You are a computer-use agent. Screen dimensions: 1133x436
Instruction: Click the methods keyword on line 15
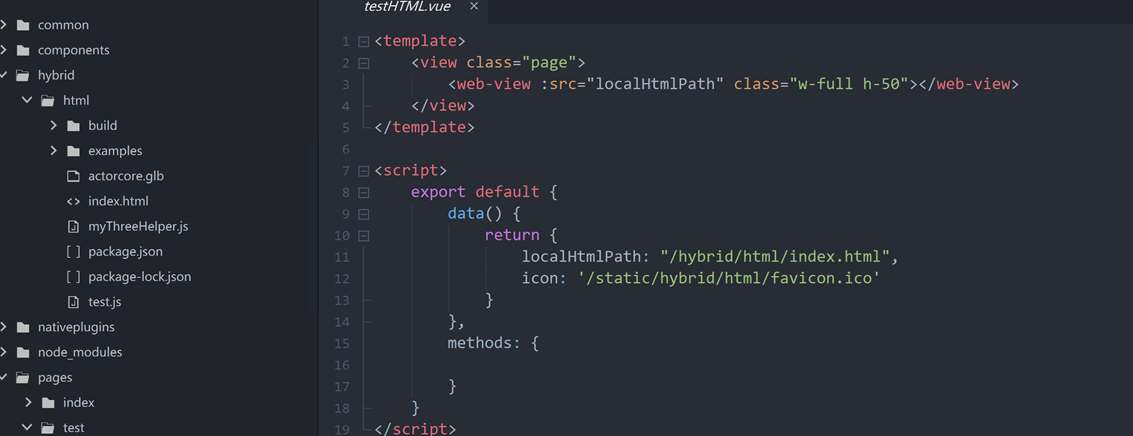[480, 343]
